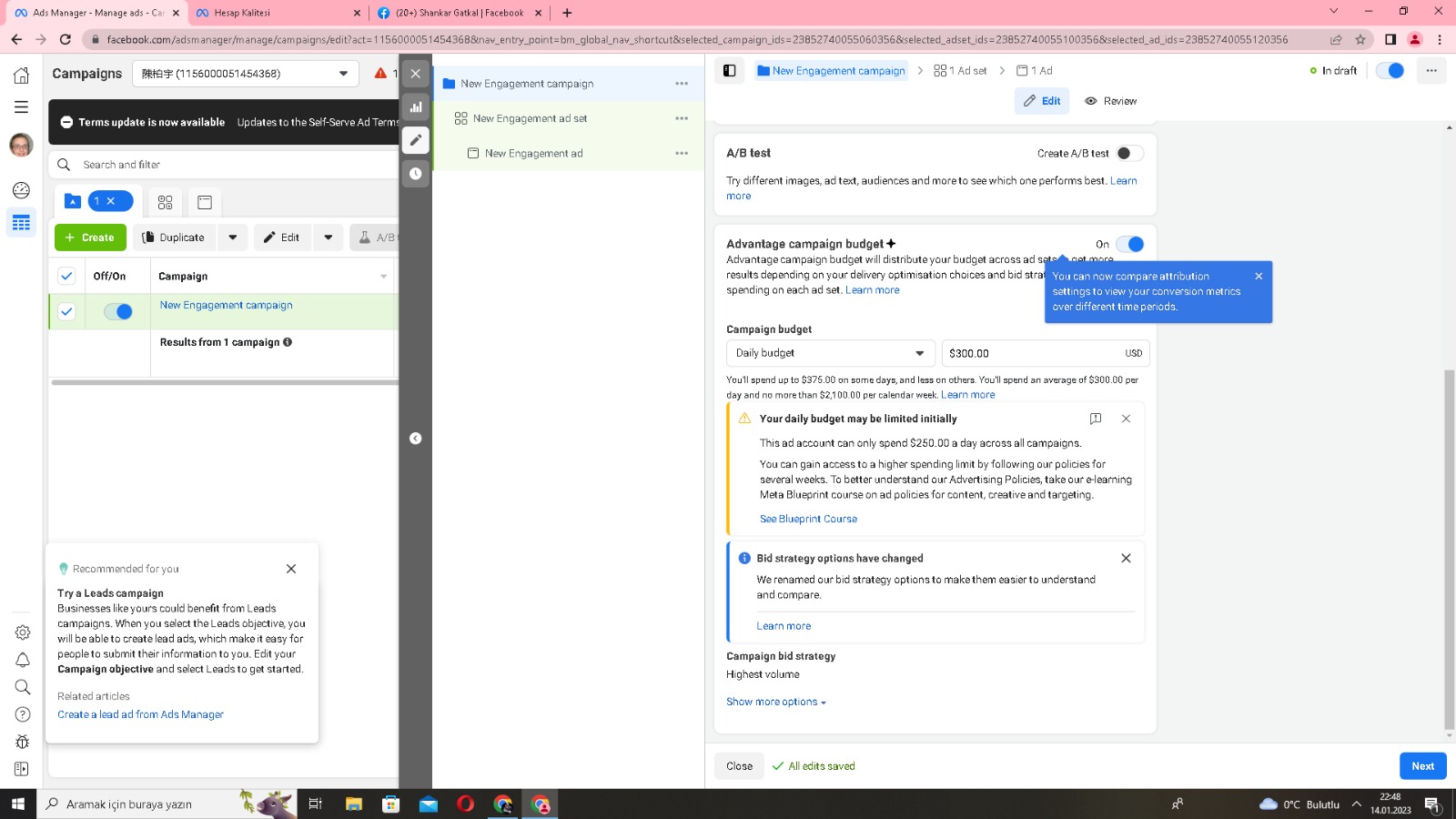Open more options for New Engagement ad
This screenshot has height=819, width=1456.
[x=682, y=153]
